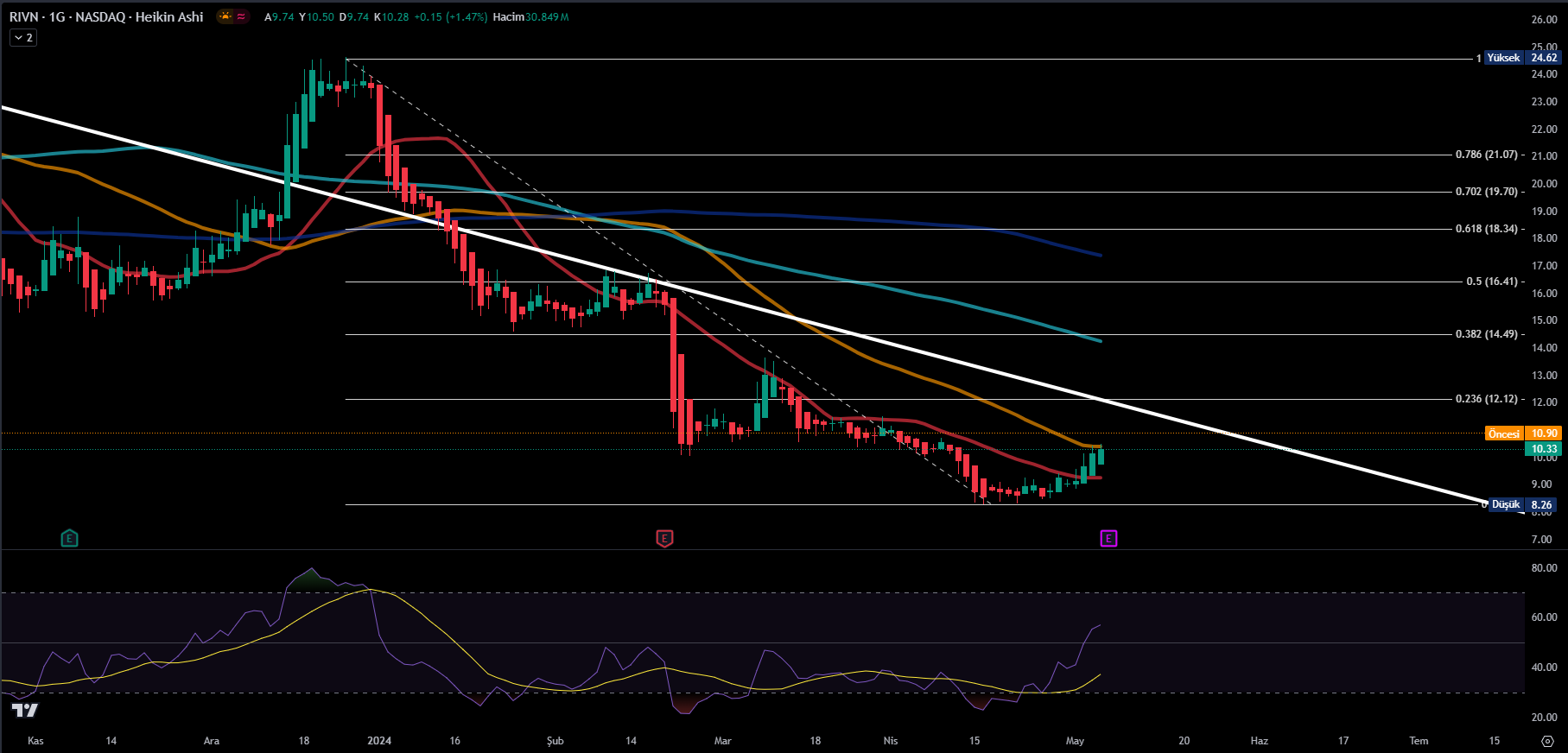Click the 2024 label on time axis
The width and height of the screenshot is (1568, 753).
379,741
